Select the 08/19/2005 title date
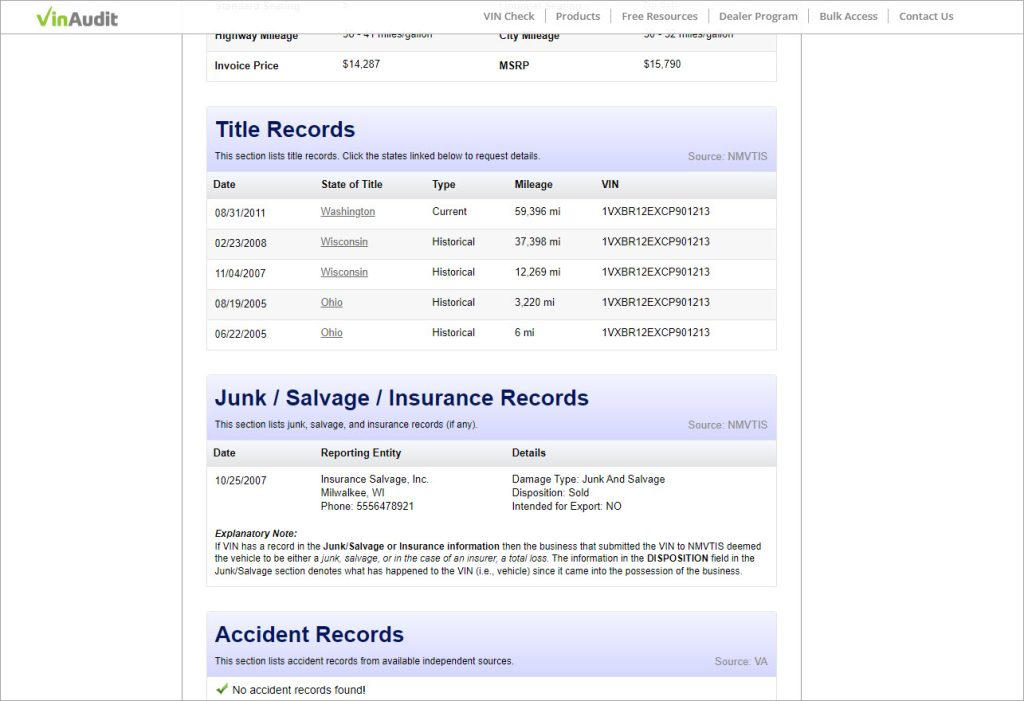1024x701 pixels. [240, 304]
